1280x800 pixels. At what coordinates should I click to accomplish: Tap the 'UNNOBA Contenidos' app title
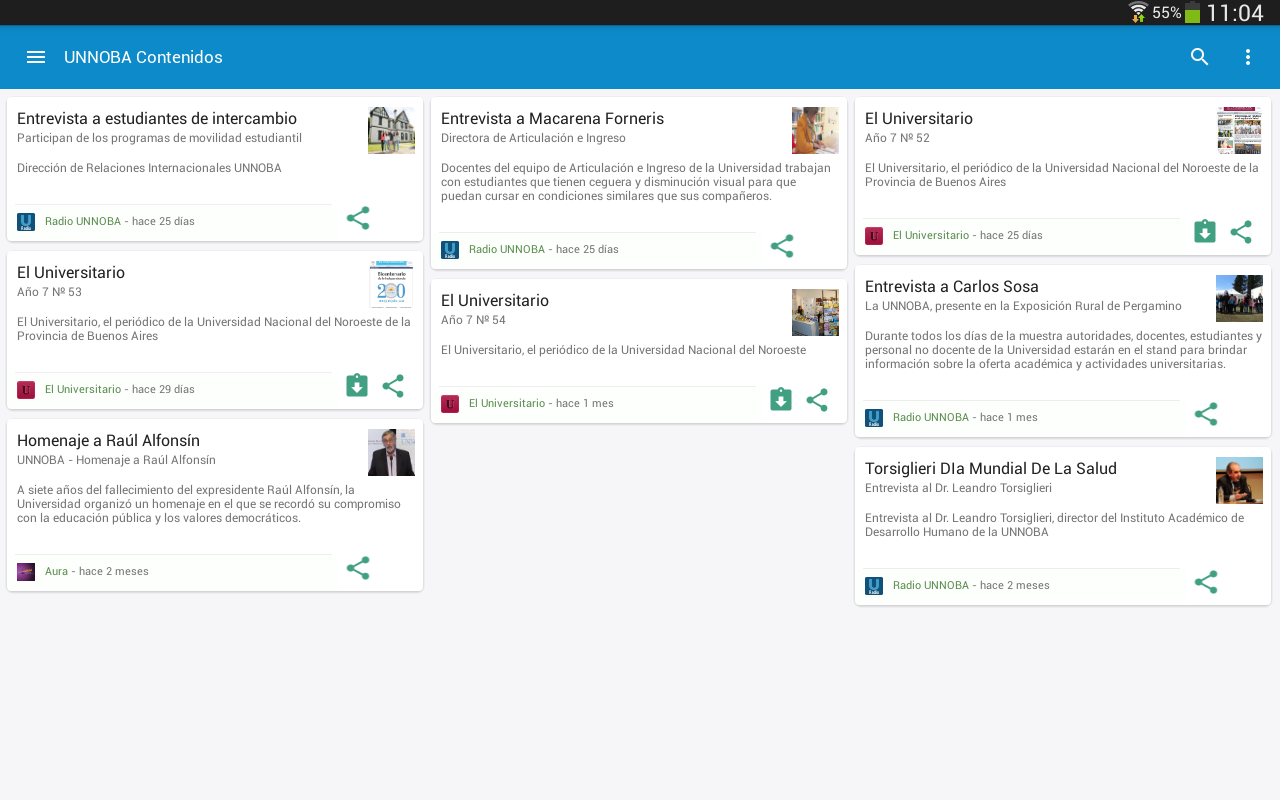click(x=143, y=57)
